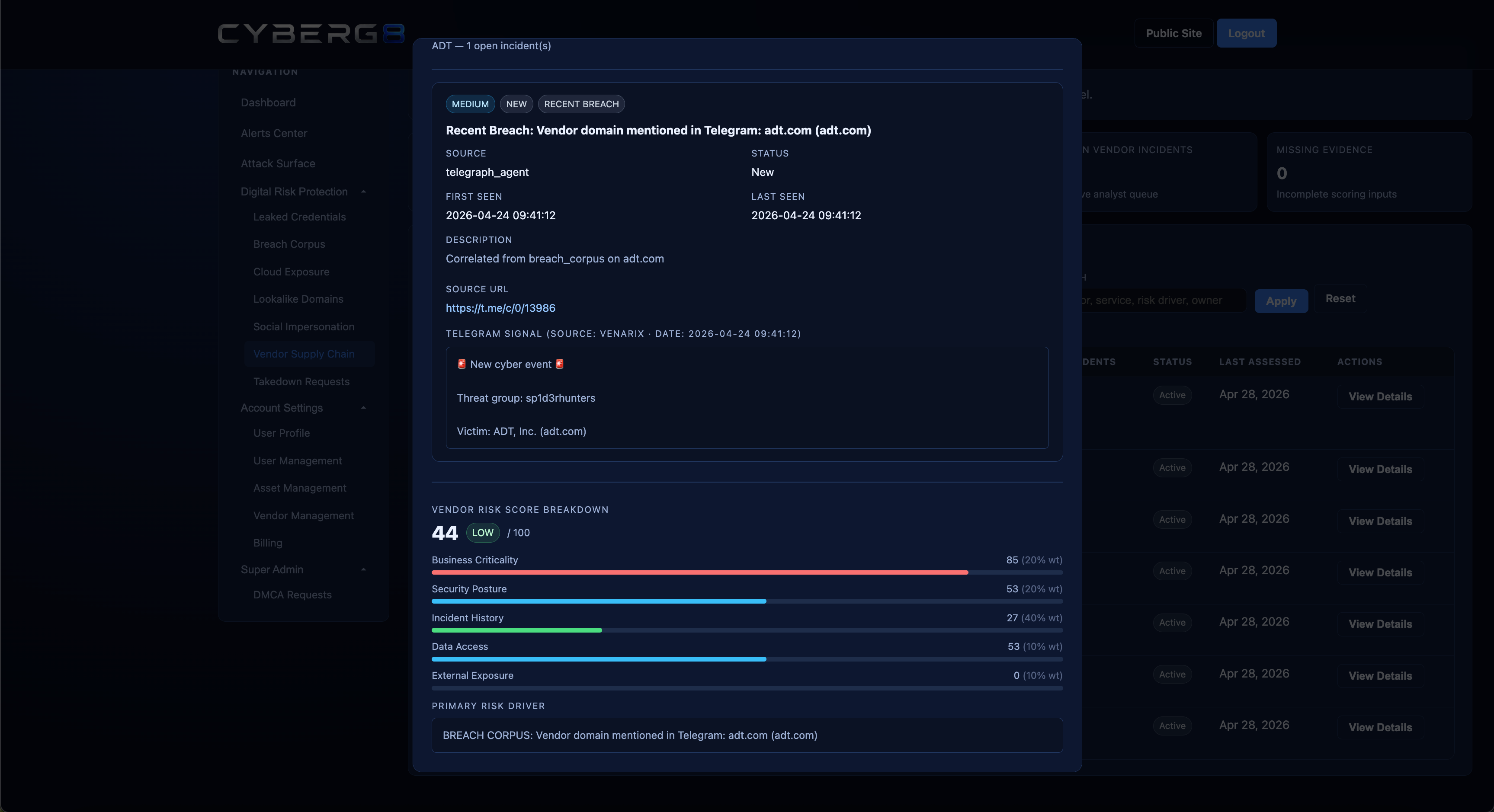Click the MISSING EVIDENCE stat card

[x=1369, y=172]
